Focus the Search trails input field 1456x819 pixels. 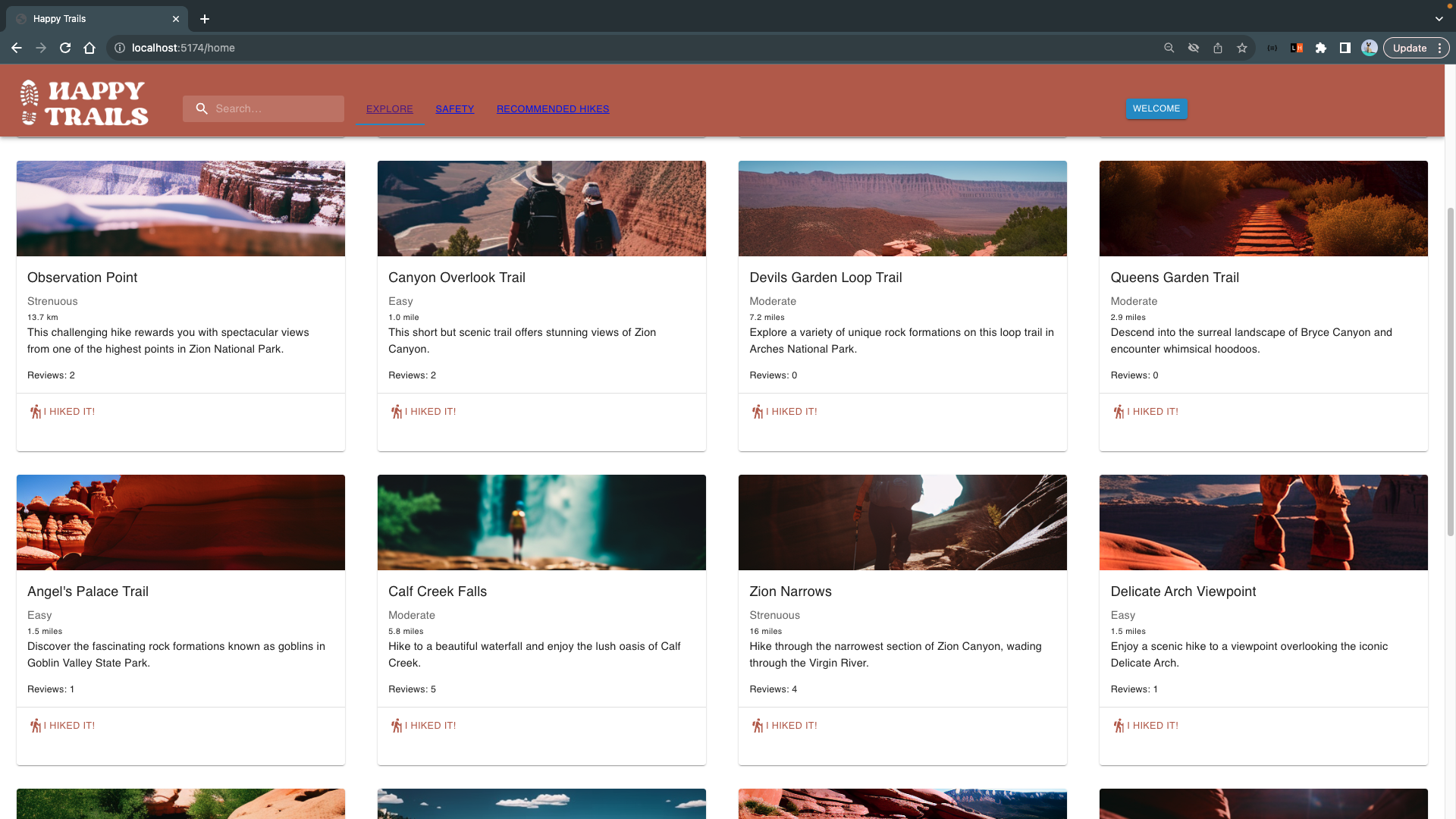[x=275, y=108]
